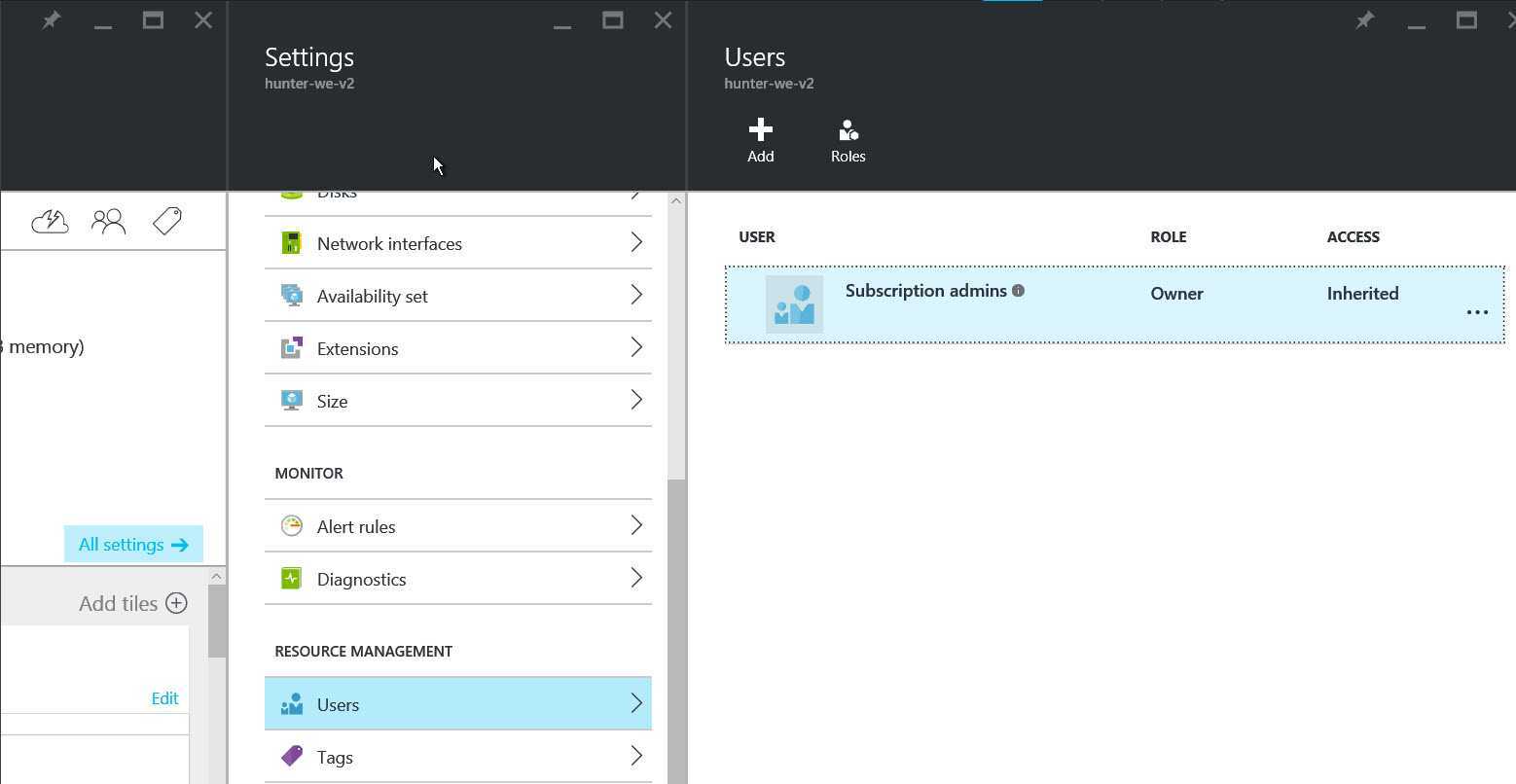Click the tag icon in left blade

(x=167, y=222)
